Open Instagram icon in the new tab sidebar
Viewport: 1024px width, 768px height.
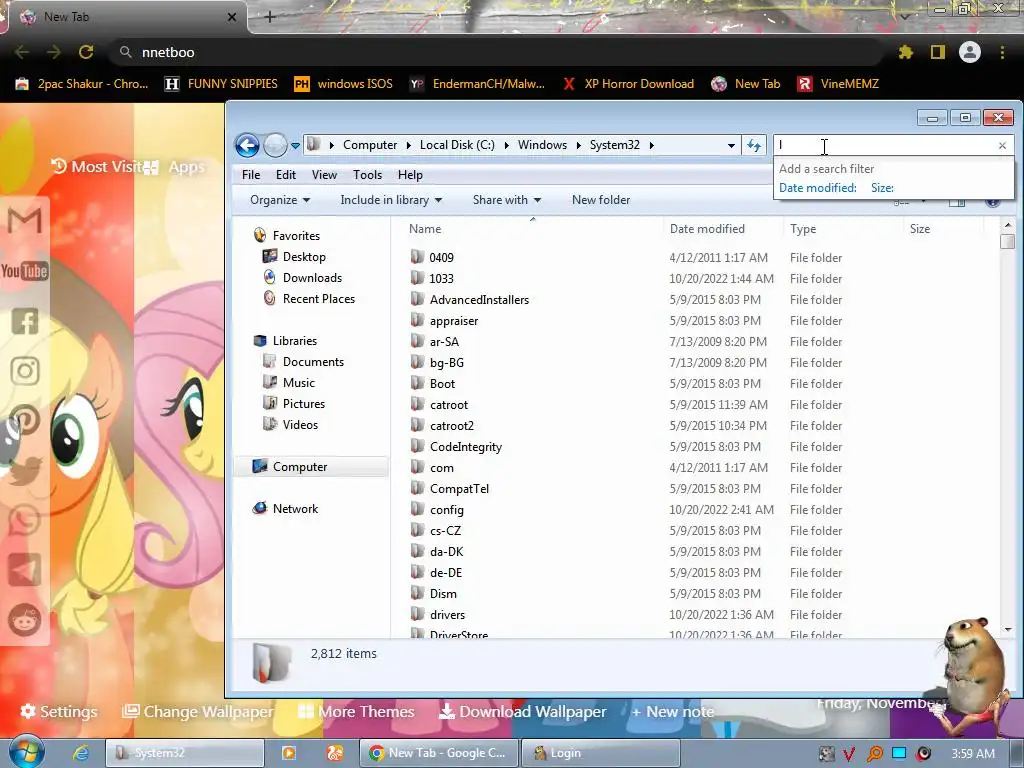click(25, 371)
